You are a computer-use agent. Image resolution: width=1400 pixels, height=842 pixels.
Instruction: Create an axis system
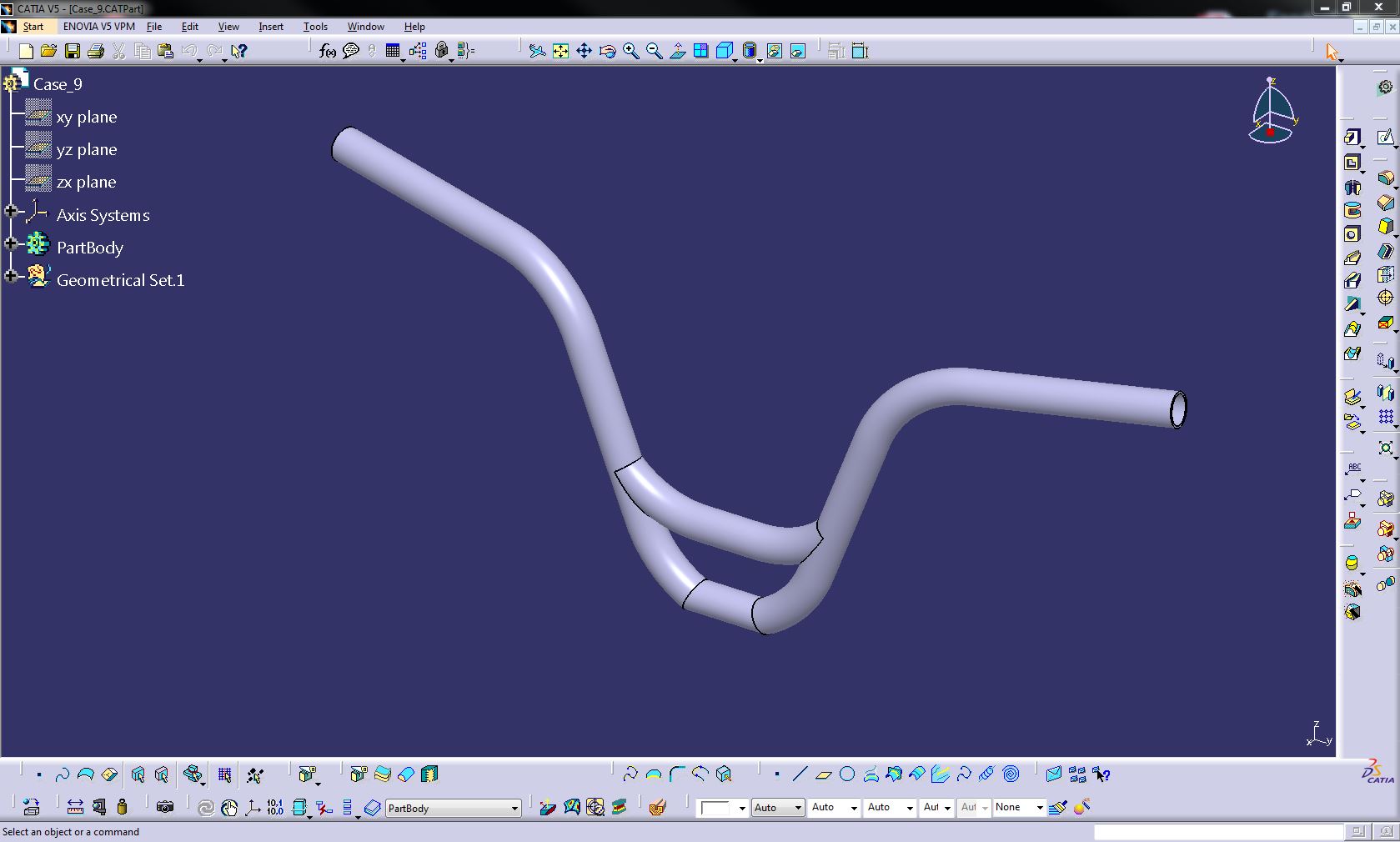[252, 807]
